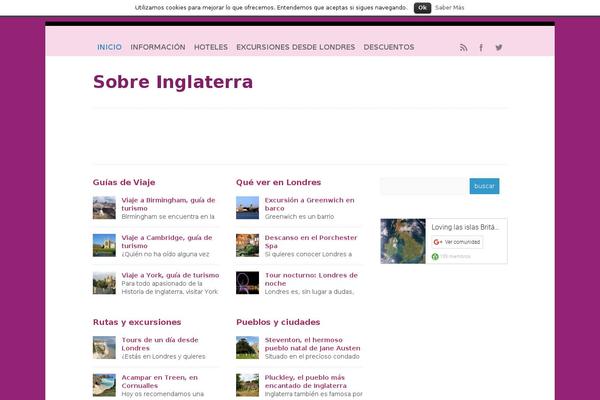Open the Saber Más cookie link
Viewport: 600px width, 400px height.
(x=450, y=8)
